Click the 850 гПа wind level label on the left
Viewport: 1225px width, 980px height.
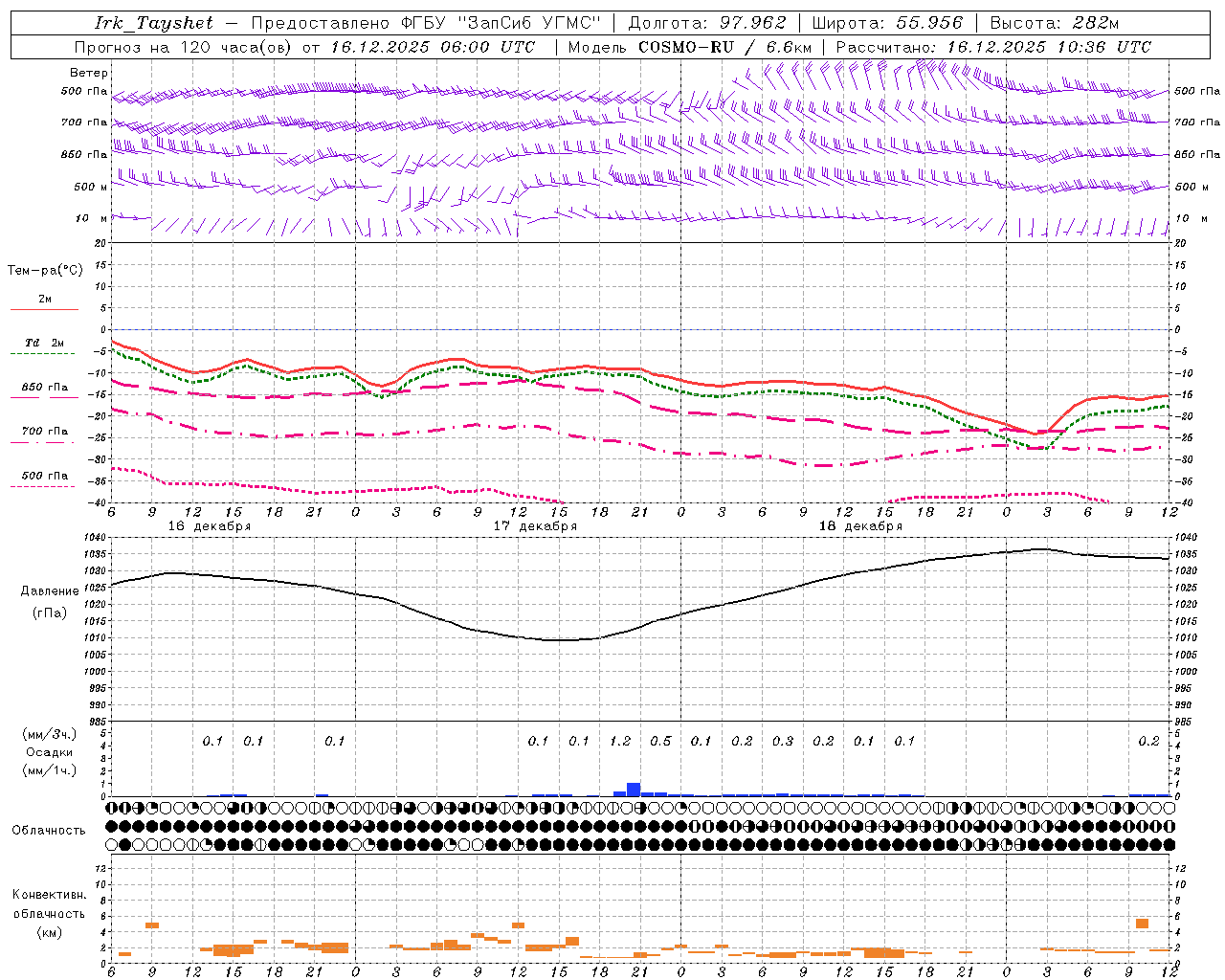click(84, 154)
